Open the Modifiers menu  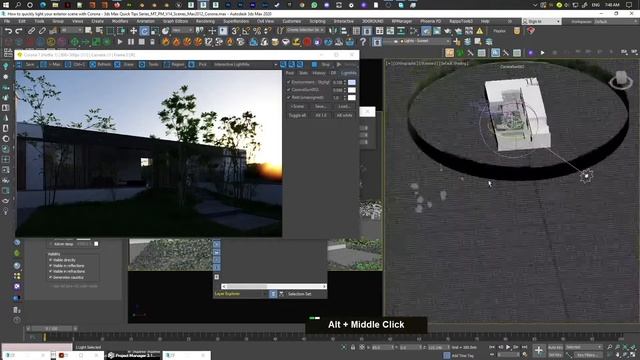pos(120,21)
